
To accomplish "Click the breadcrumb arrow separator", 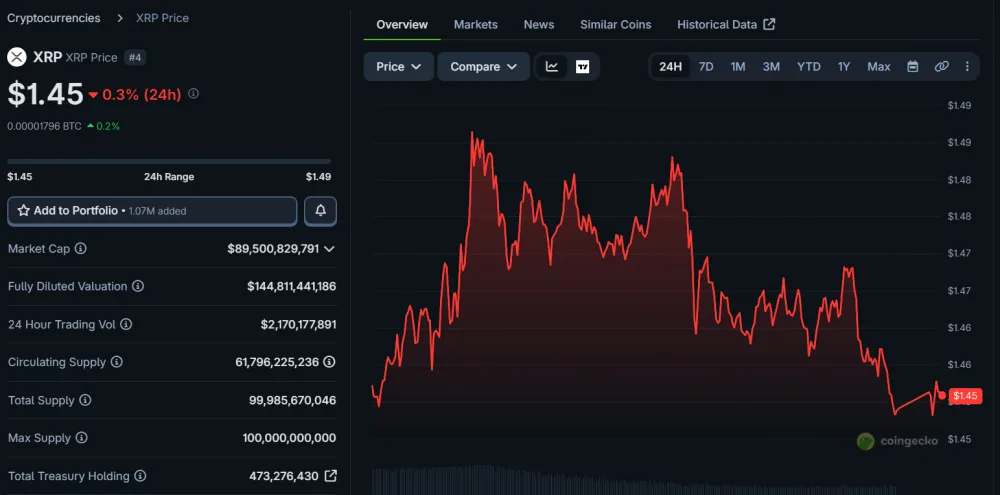I will [x=119, y=18].
